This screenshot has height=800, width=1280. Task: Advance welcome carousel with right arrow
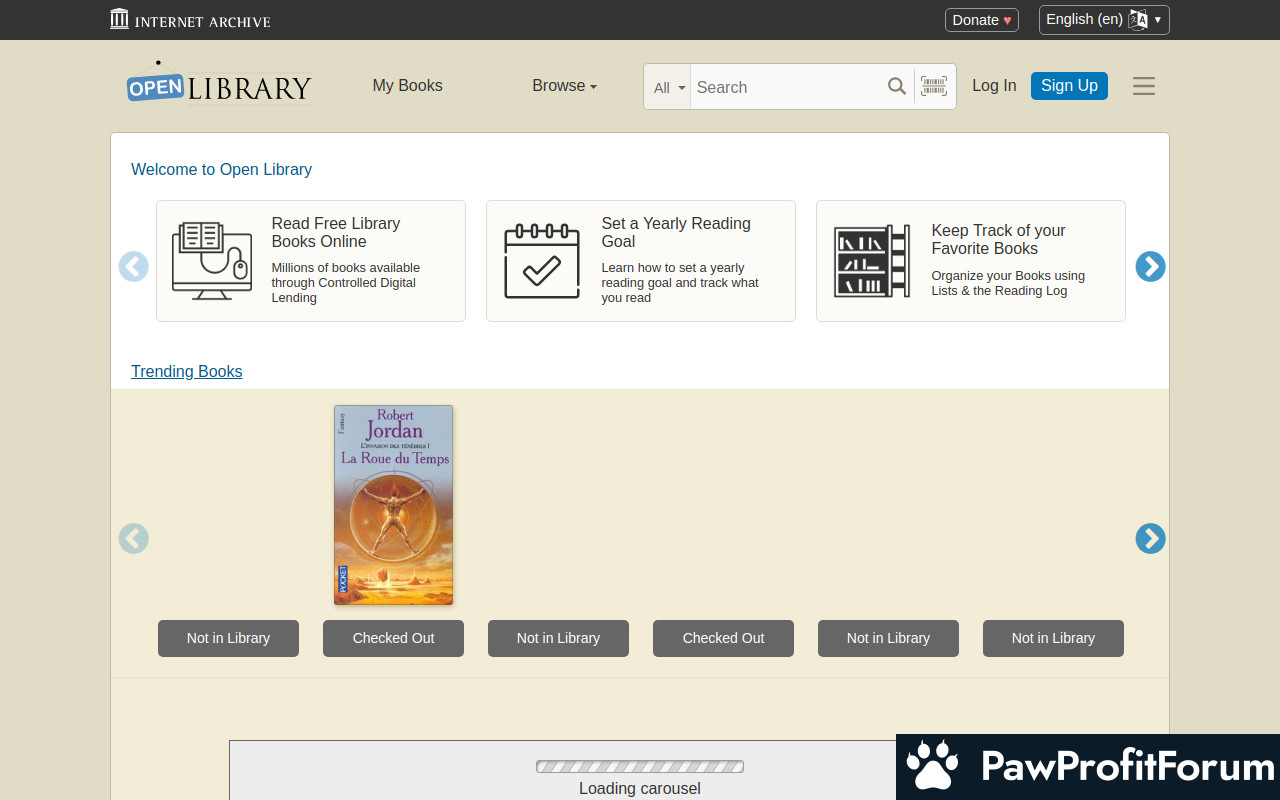tap(1150, 266)
